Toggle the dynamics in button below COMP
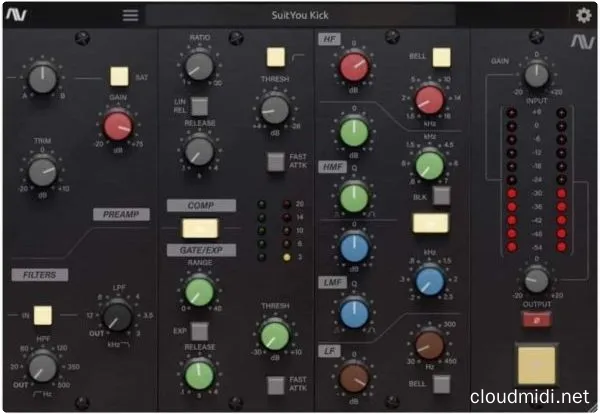 point(201,228)
